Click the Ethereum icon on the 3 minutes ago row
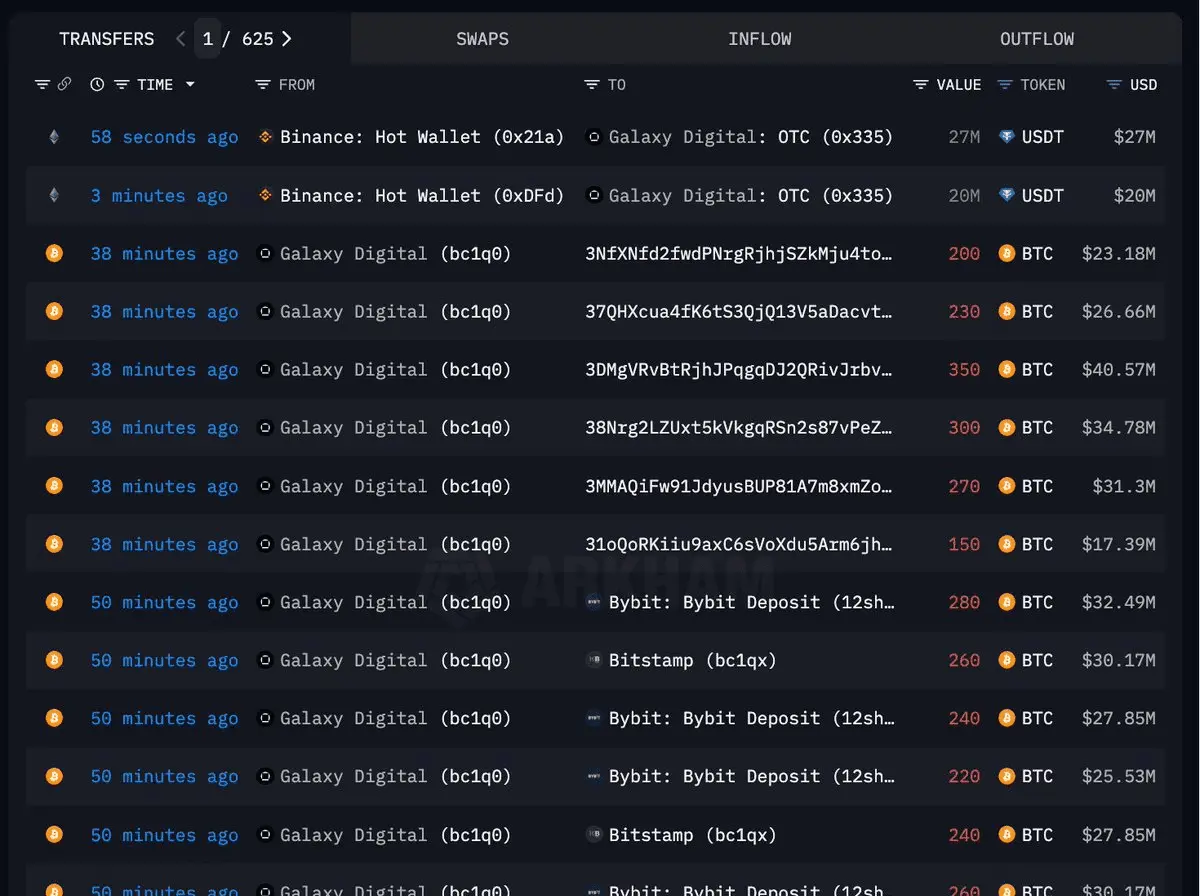 tap(54, 196)
